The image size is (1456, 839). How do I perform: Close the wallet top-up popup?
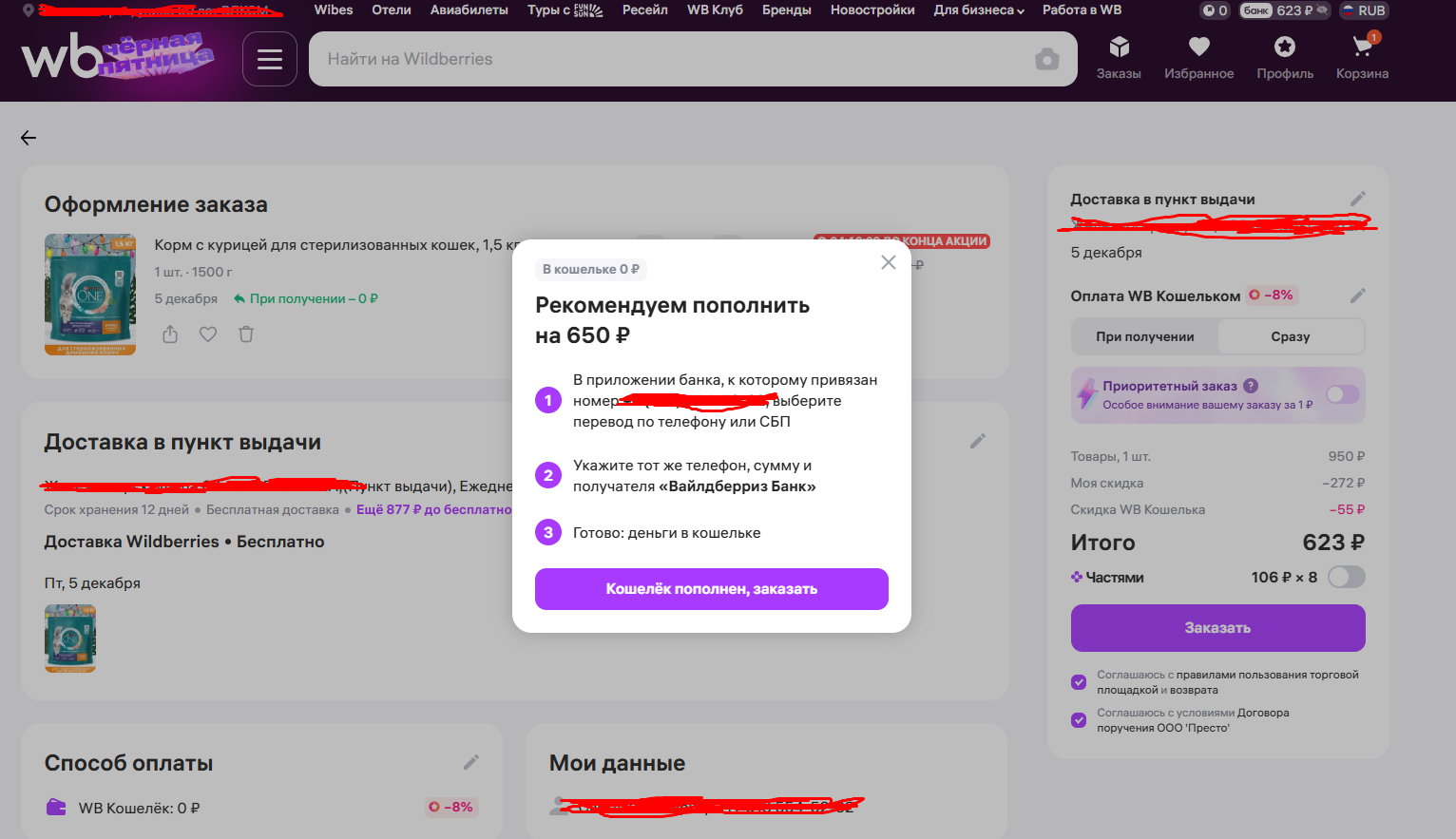tap(888, 262)
